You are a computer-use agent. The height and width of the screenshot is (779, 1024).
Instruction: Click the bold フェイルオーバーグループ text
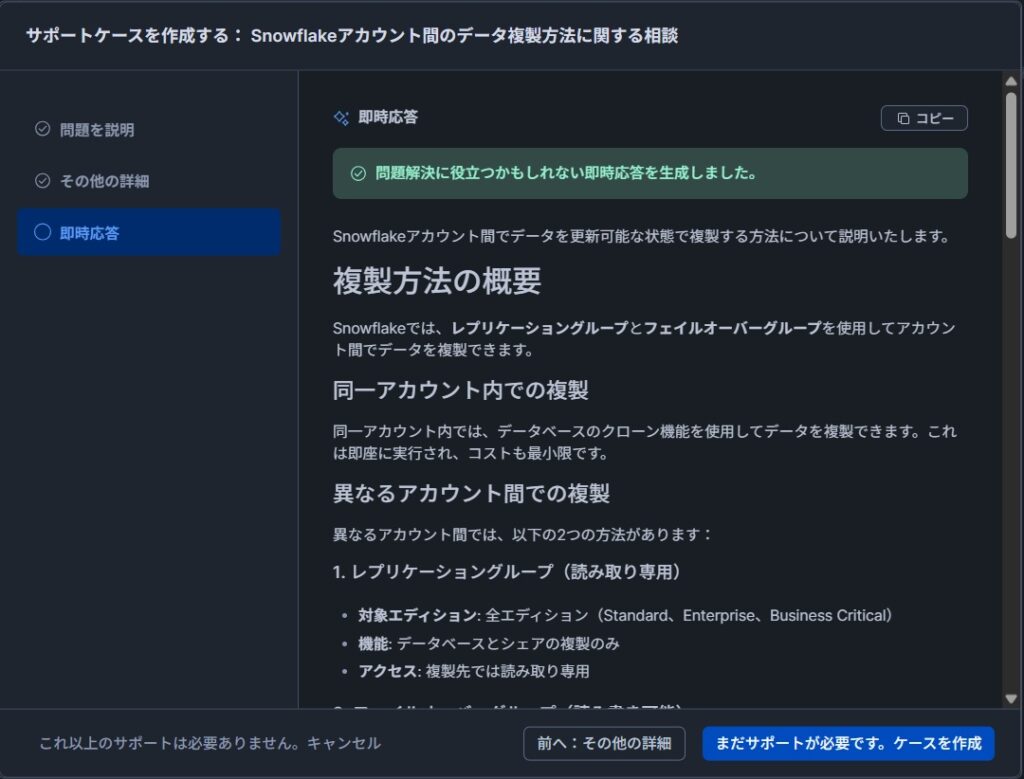point(732,328)
